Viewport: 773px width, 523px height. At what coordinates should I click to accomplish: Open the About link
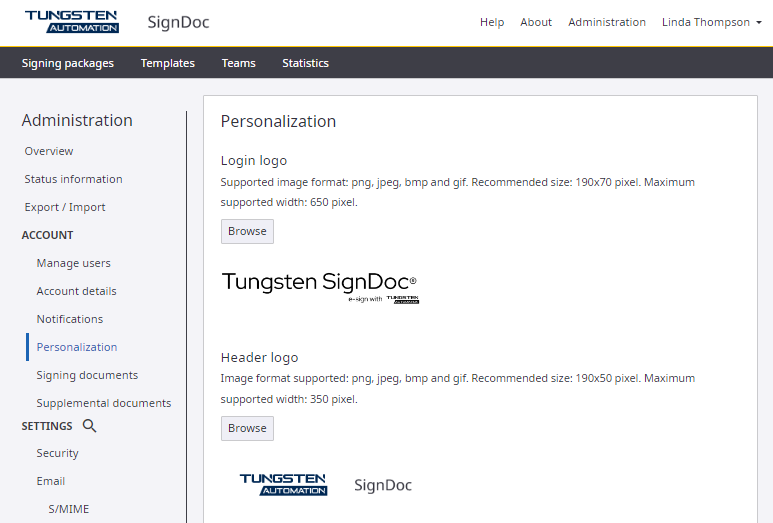coord(536,22)
